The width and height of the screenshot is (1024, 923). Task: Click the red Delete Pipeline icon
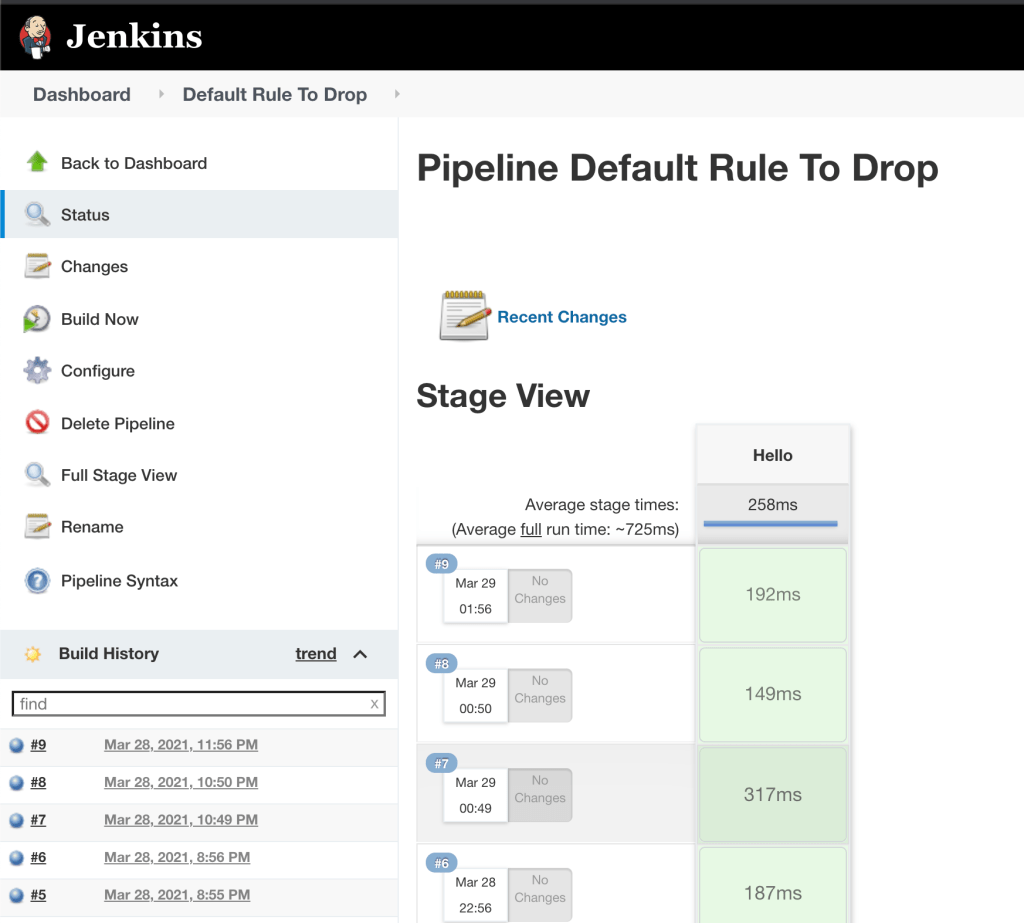(x=37, y=423)
